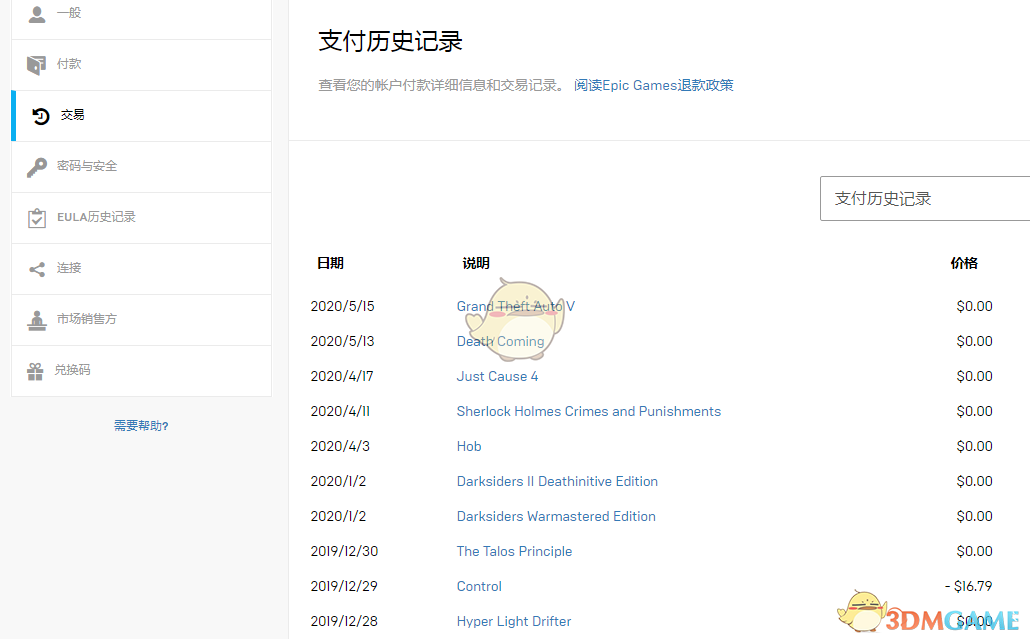This screenshot has width=1030, height=639.
Task: Click the date 2020/5/15
Action: (342, 306)
